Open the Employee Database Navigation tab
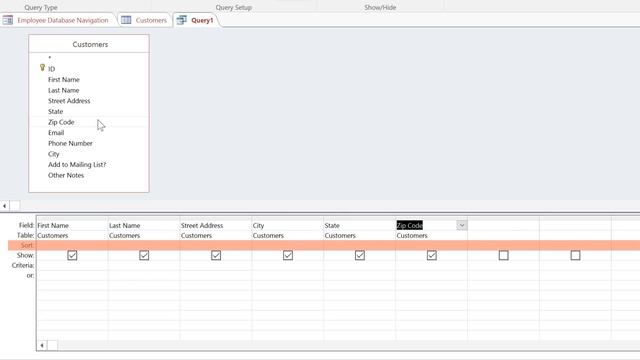The image size is (640, 360). tap(62, 20)
